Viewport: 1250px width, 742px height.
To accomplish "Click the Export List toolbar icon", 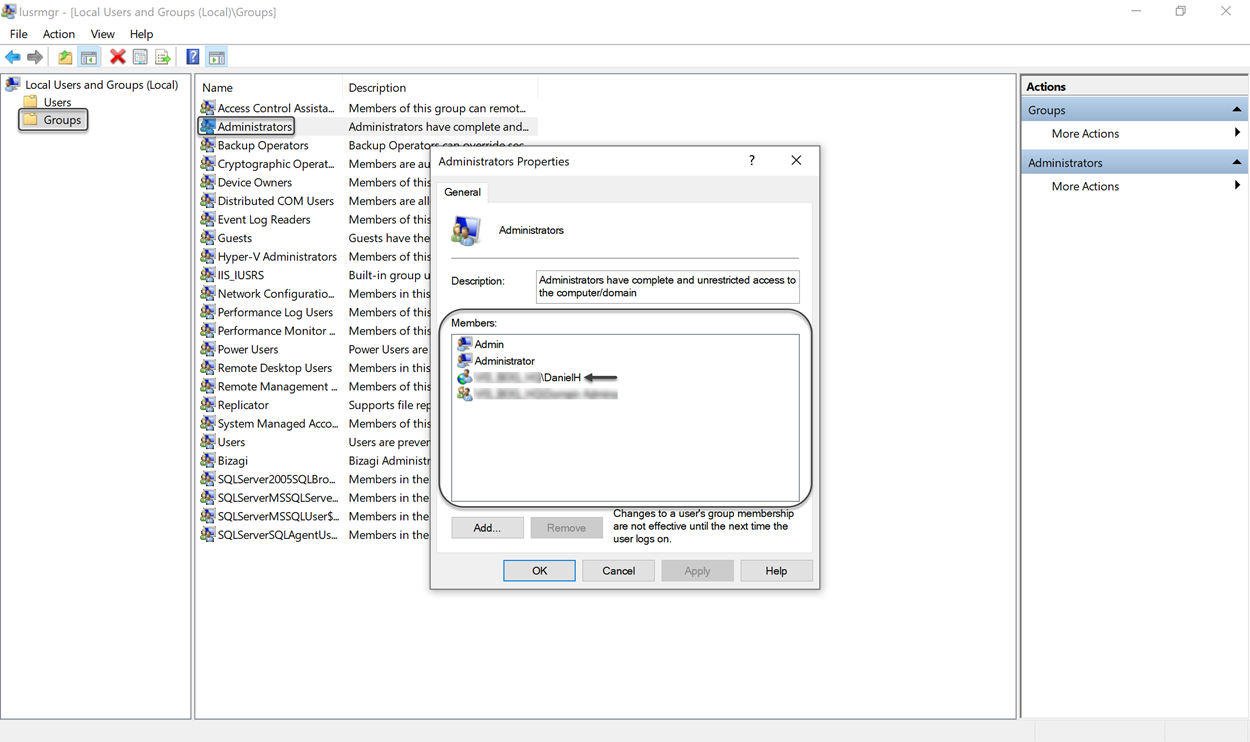I will click(x=163, y=57).
